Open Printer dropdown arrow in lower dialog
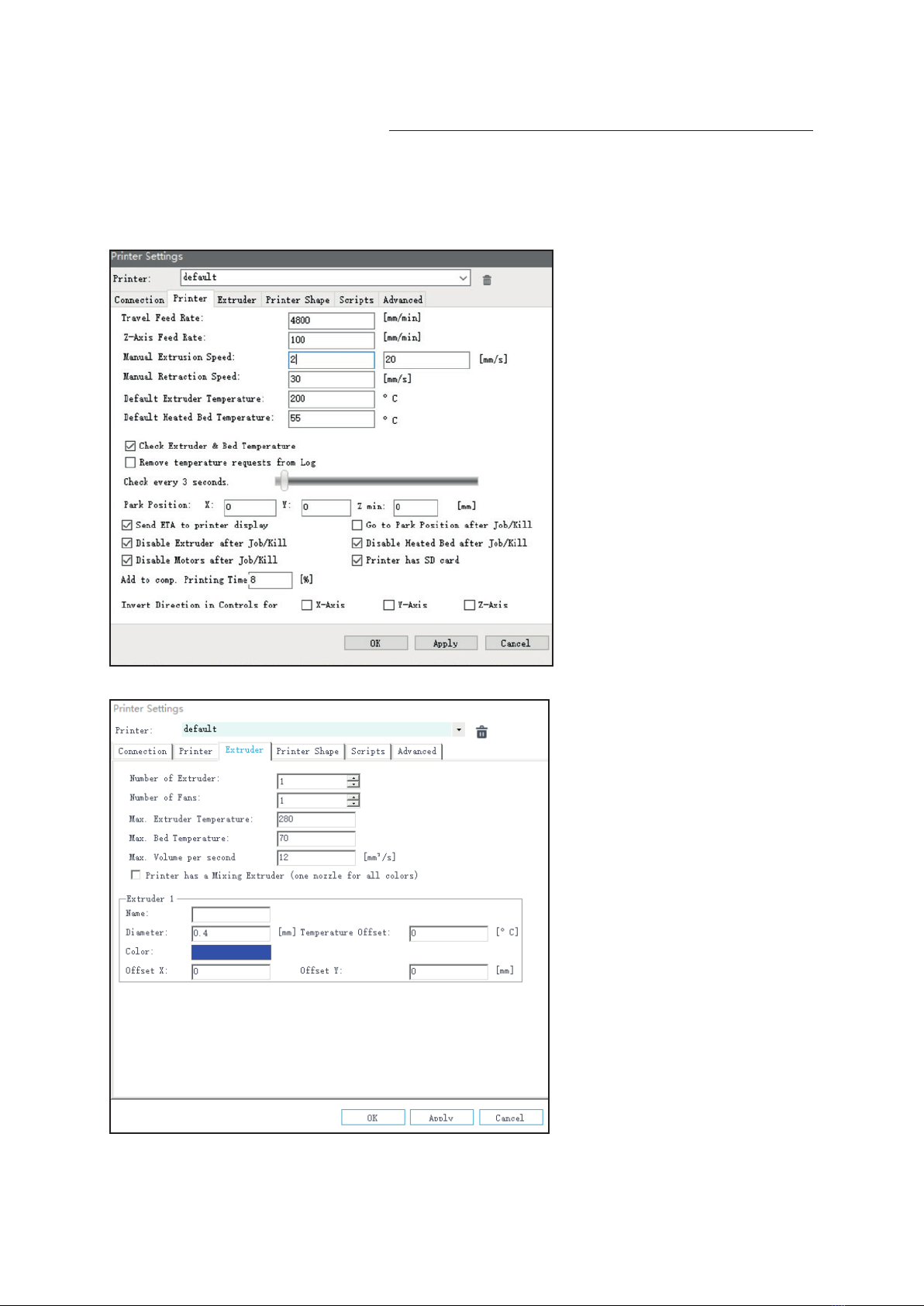 459,729
